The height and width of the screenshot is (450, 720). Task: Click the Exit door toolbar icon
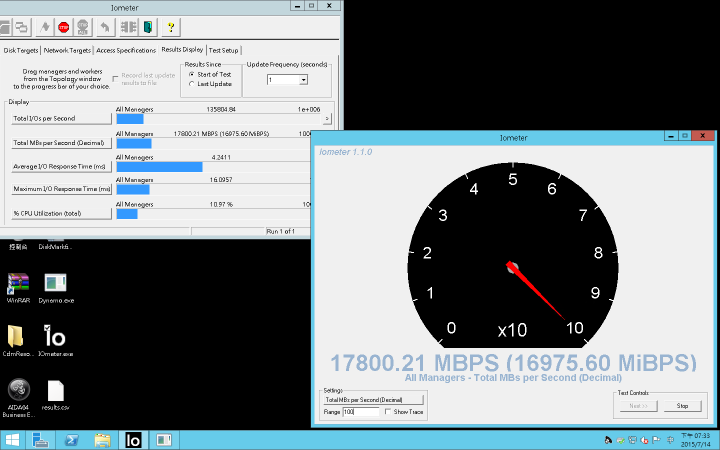[x=148, y=28]
